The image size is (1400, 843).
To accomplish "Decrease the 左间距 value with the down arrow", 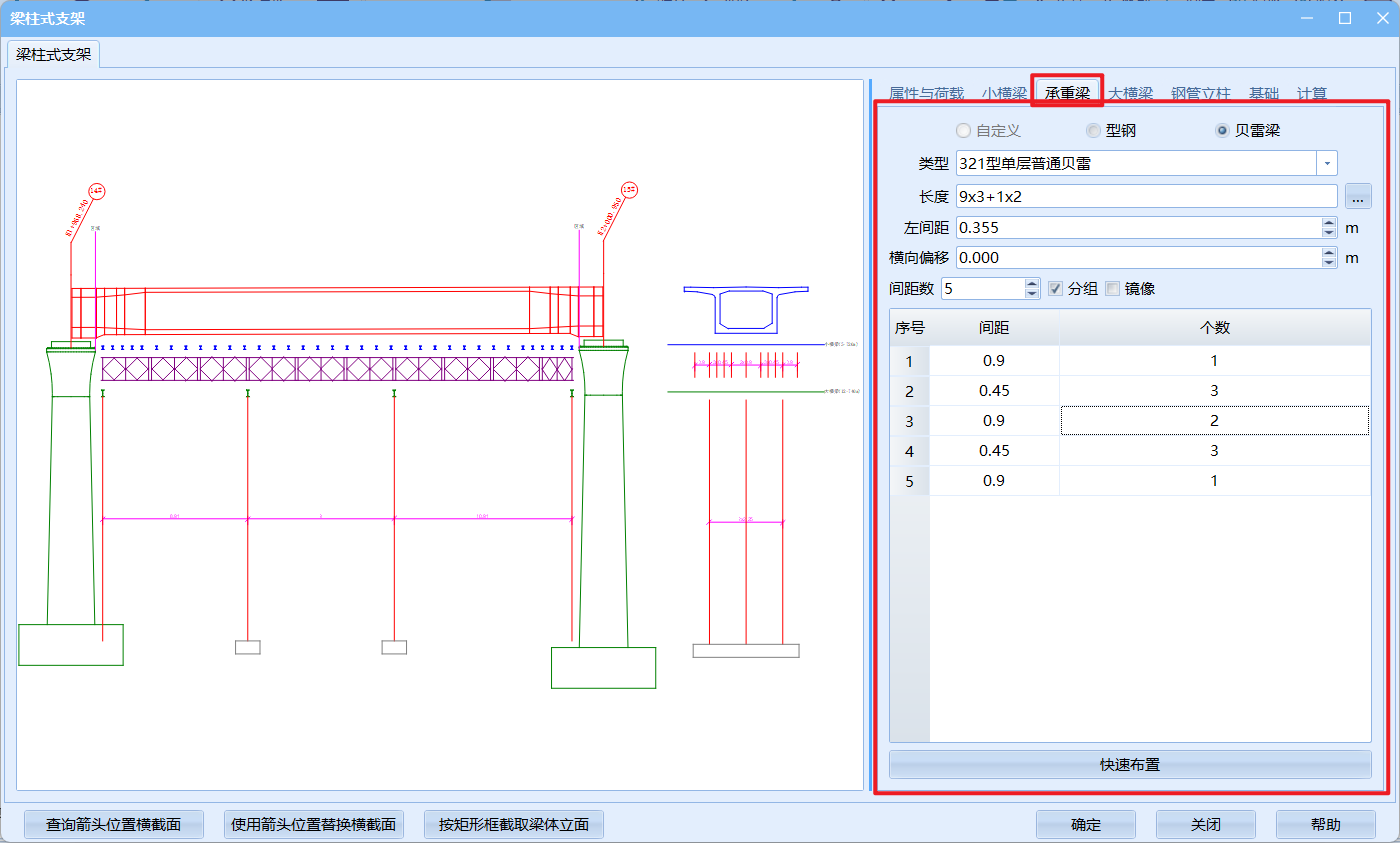I will 1329,233.
